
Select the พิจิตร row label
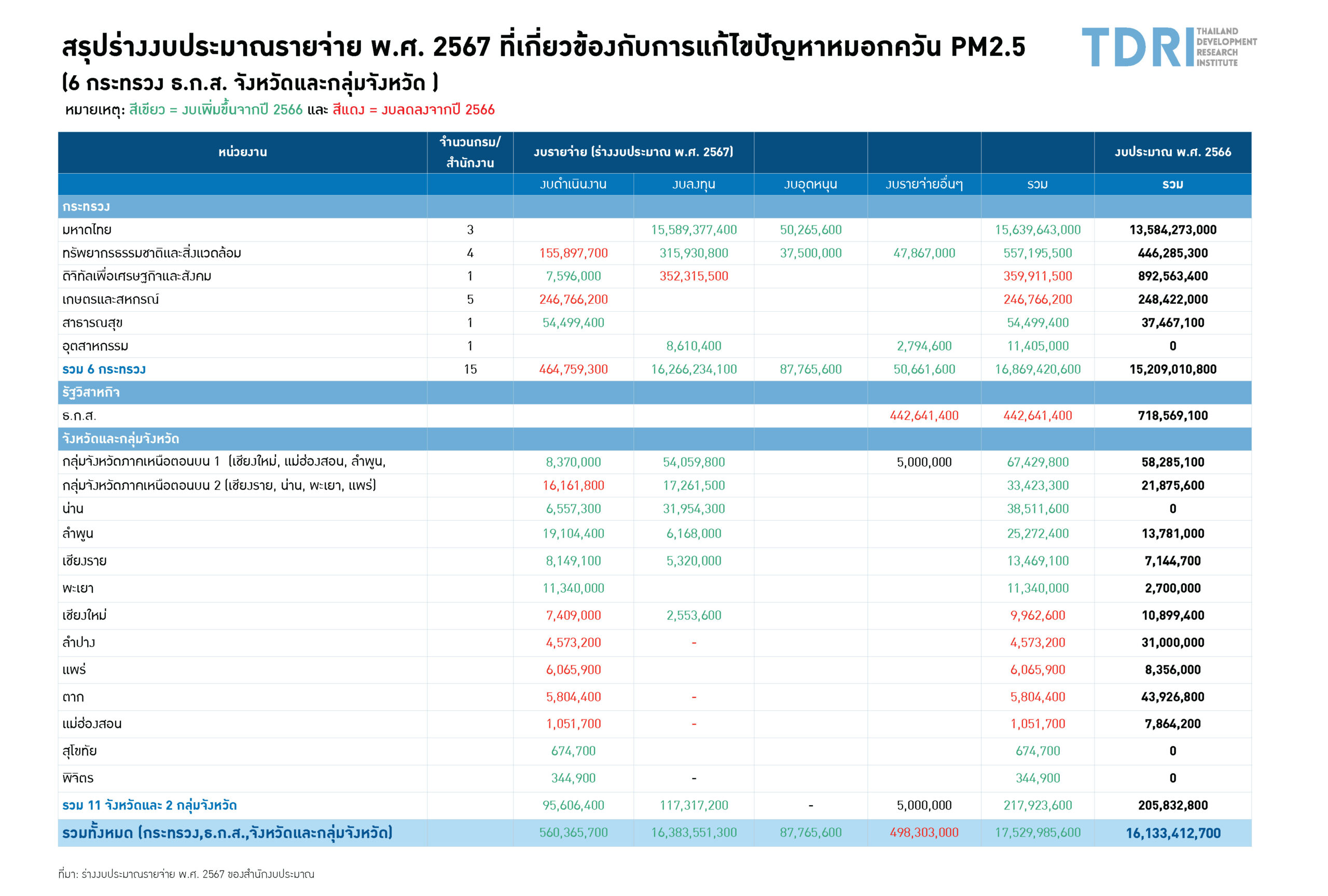78,778
